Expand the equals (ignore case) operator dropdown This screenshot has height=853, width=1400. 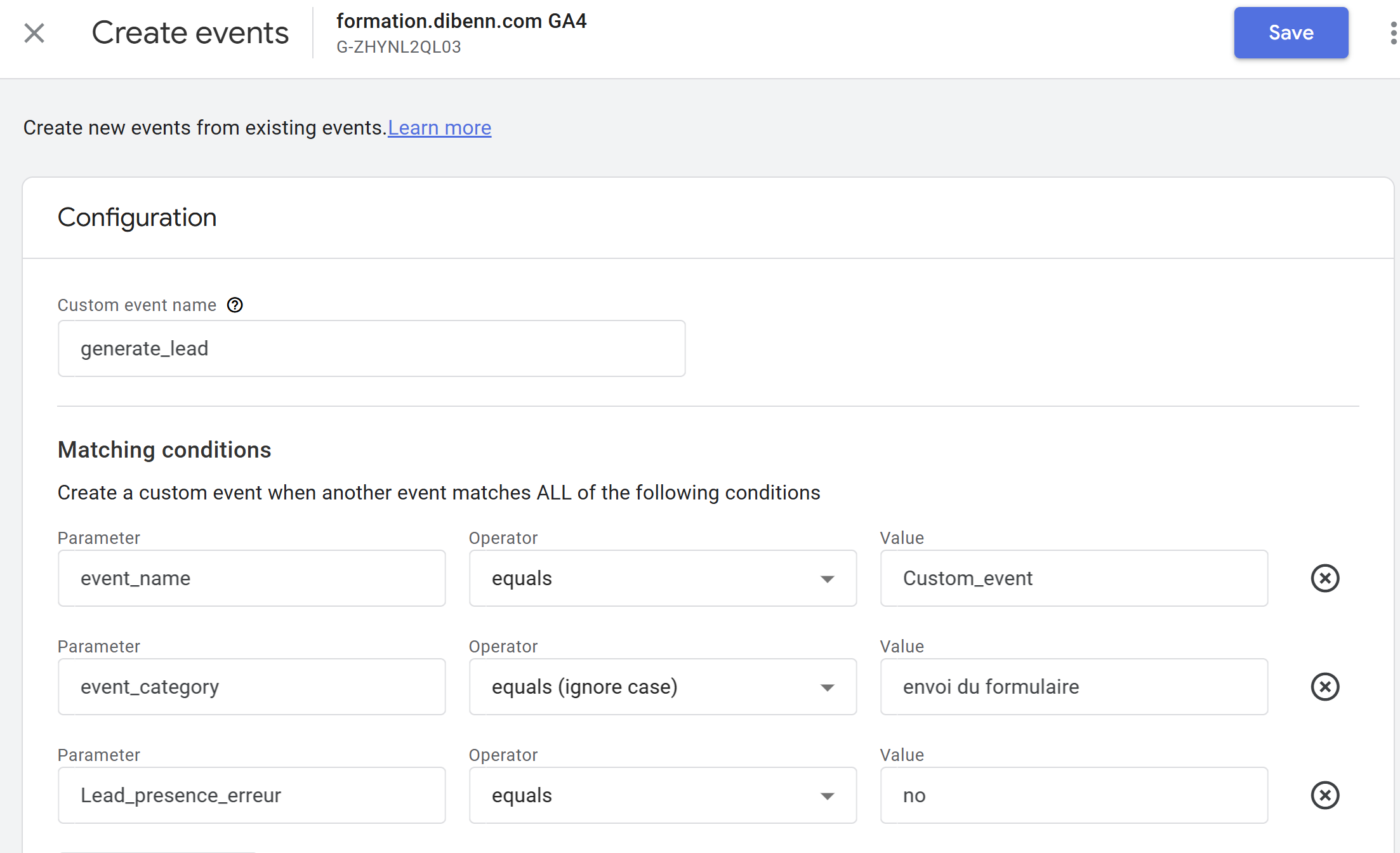pos(662,687)
